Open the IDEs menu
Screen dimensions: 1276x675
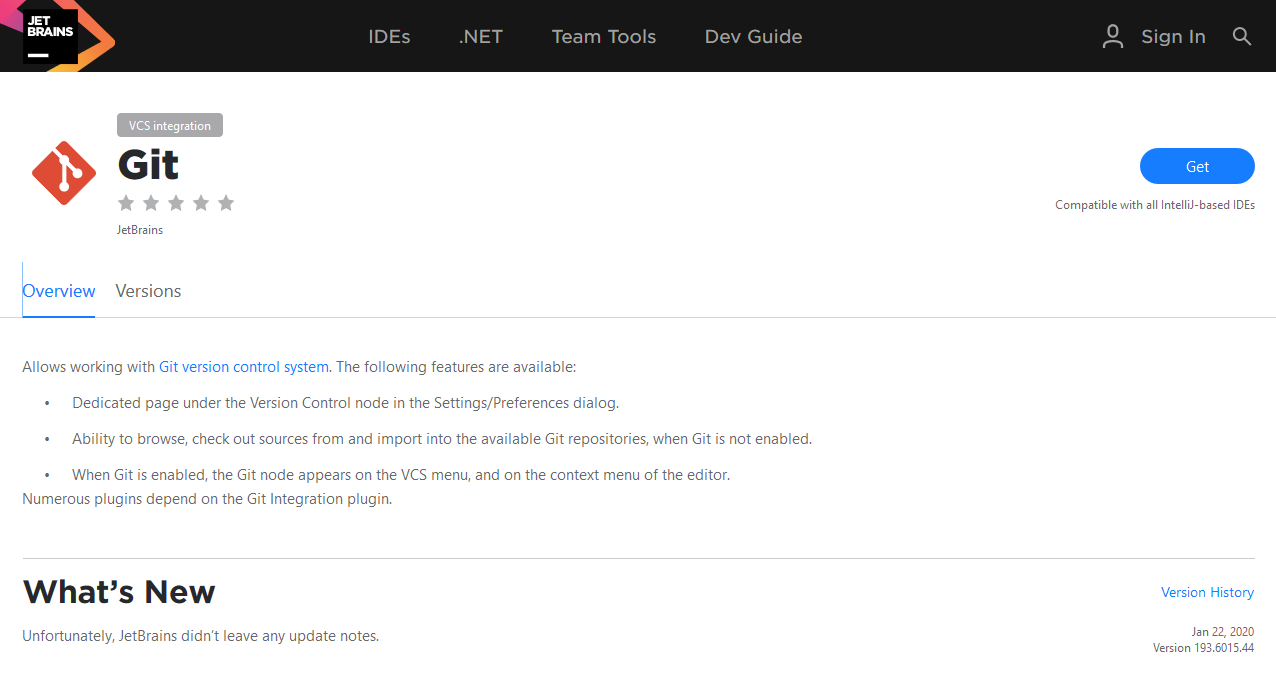click(389, 37)
